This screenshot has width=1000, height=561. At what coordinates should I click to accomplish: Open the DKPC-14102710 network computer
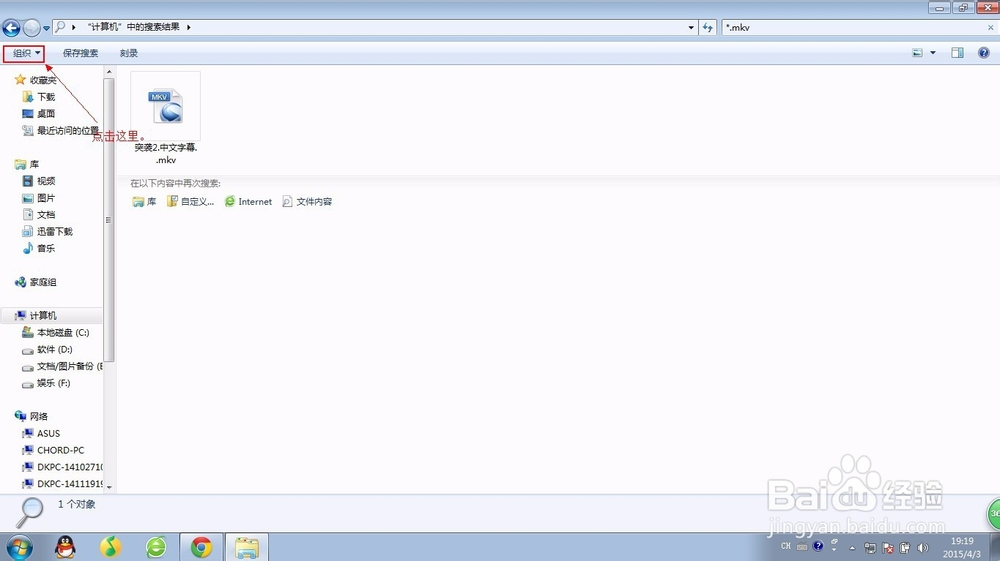pos(62,467)
